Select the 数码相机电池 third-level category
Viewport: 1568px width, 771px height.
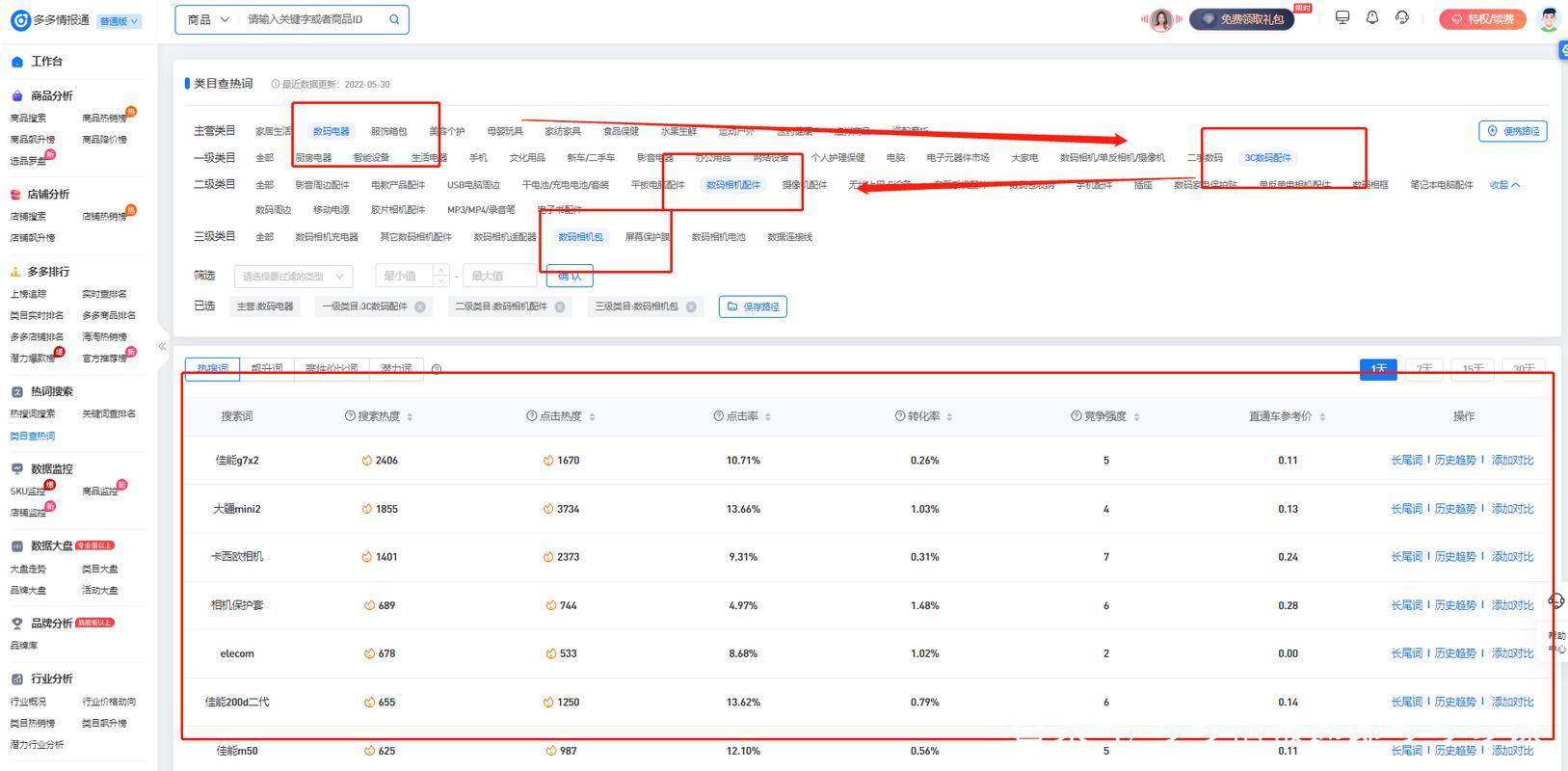718,237
